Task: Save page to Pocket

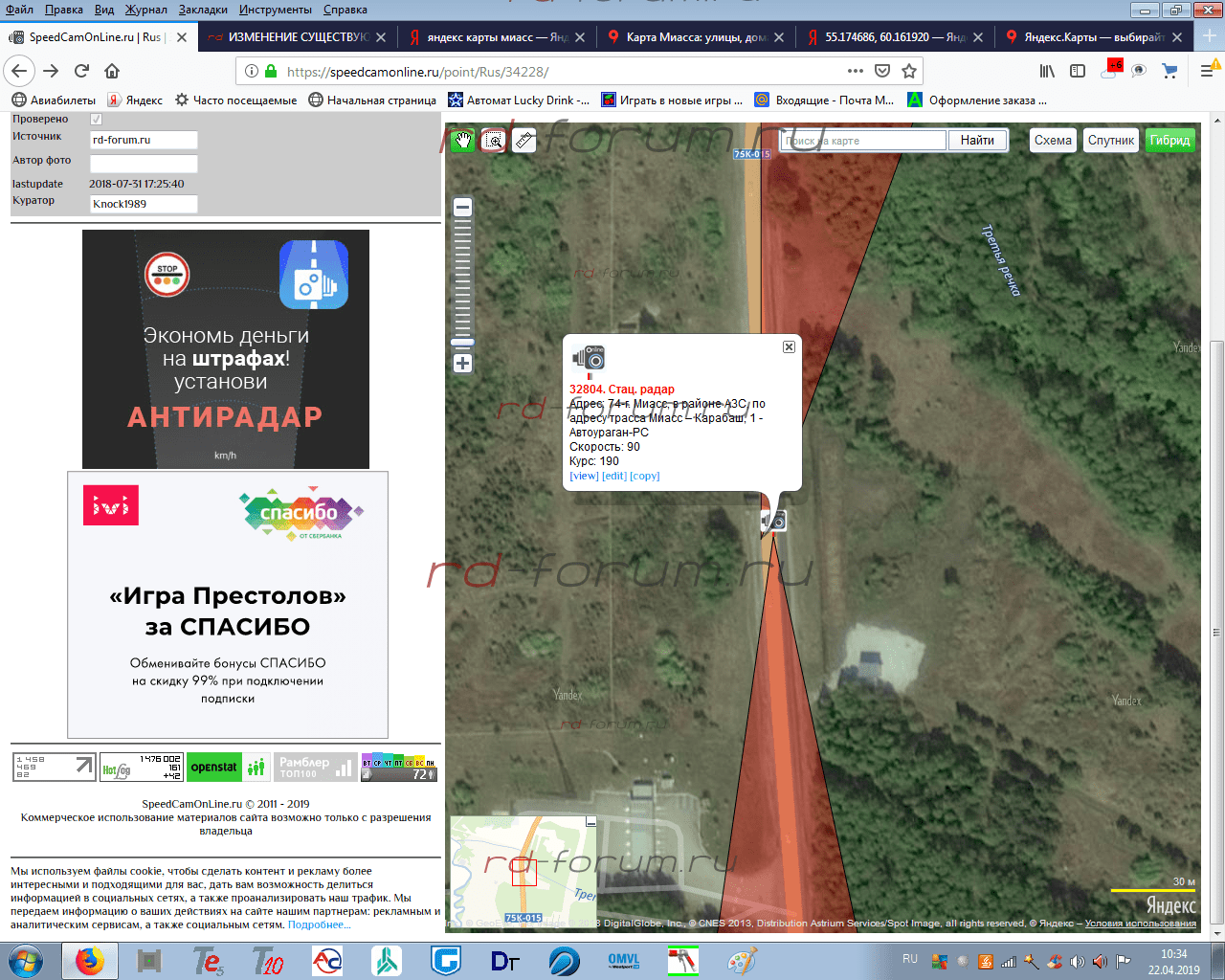Action: point(882,71)
